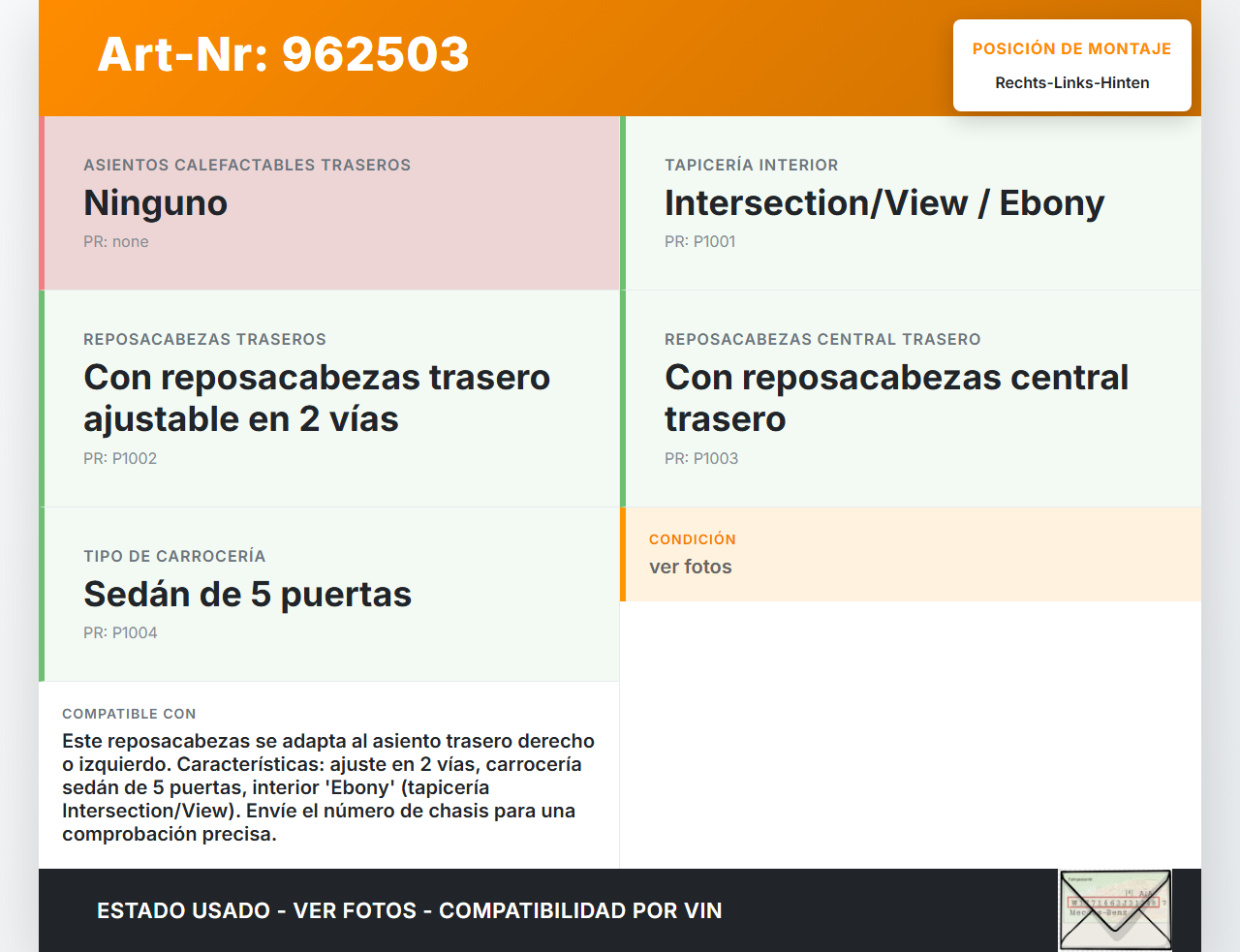Click the PR: P1001 code
1240x952 pixels.
(699, 242)
